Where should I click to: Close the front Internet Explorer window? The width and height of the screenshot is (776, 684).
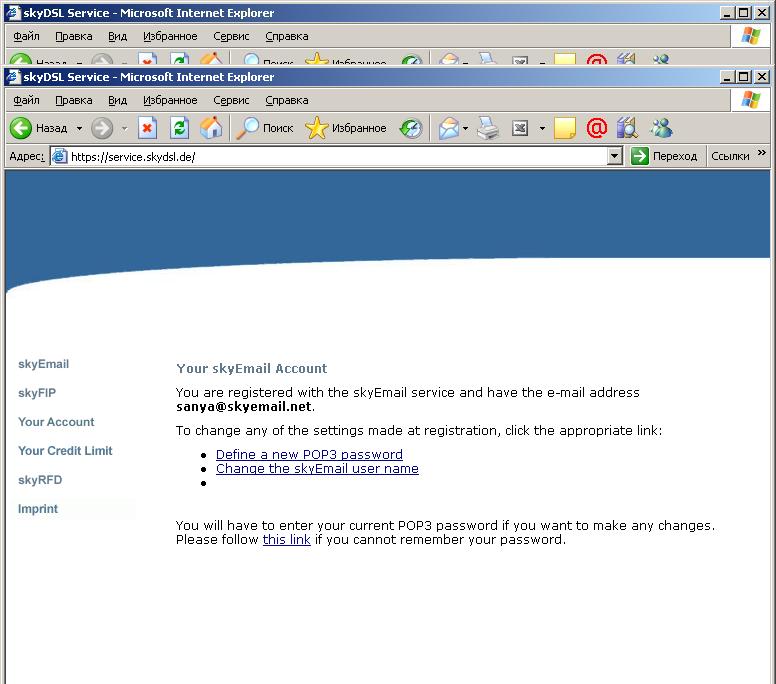coord(762,77)
